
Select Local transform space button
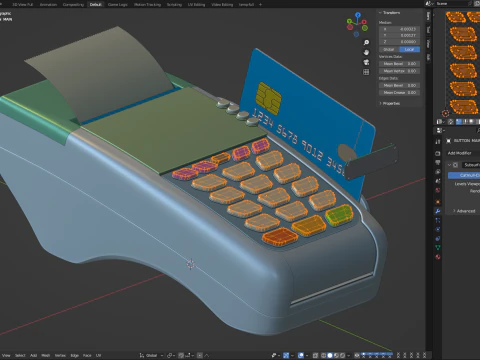tap(409, 49)
